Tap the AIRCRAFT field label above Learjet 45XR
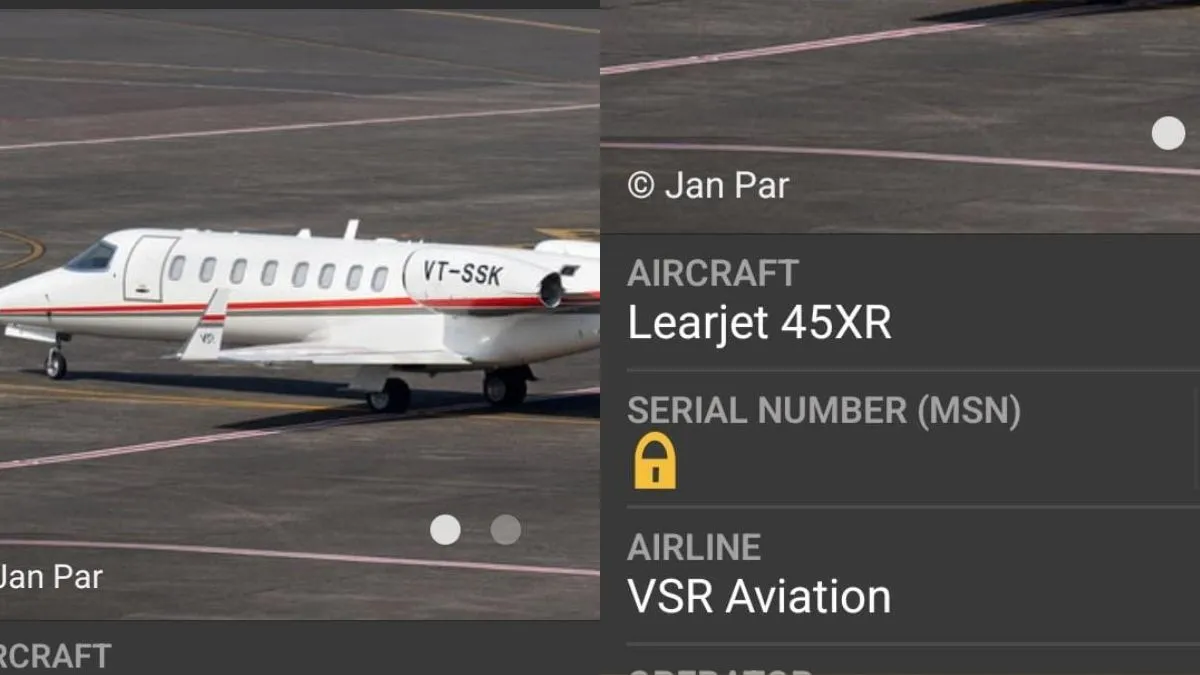Viewport: 1200px width, 675px height. pos(713,273)
